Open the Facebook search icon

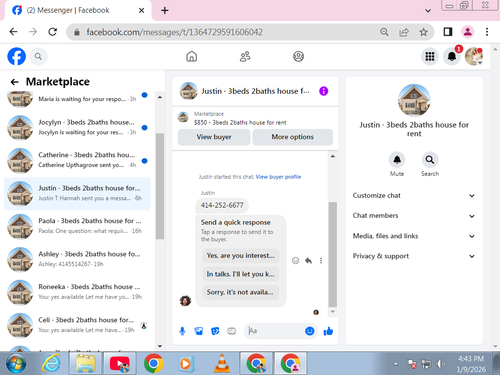(38, 57)
